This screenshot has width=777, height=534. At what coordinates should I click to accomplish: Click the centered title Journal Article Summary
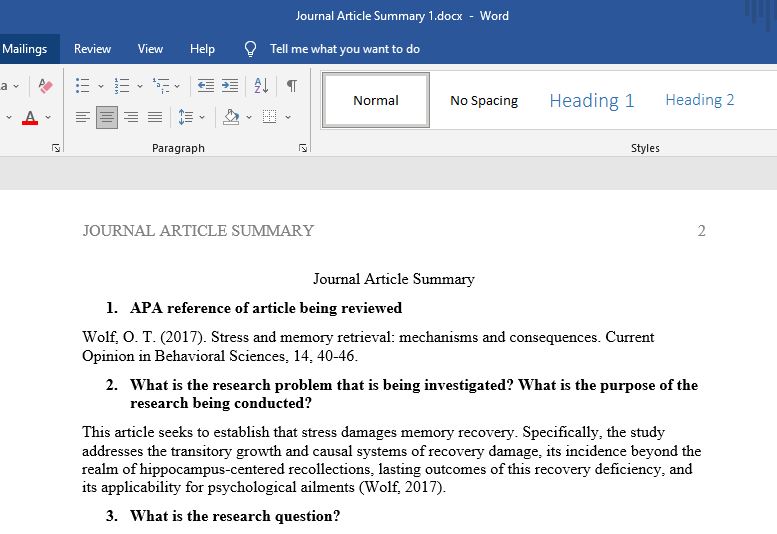tap(394, 279)
